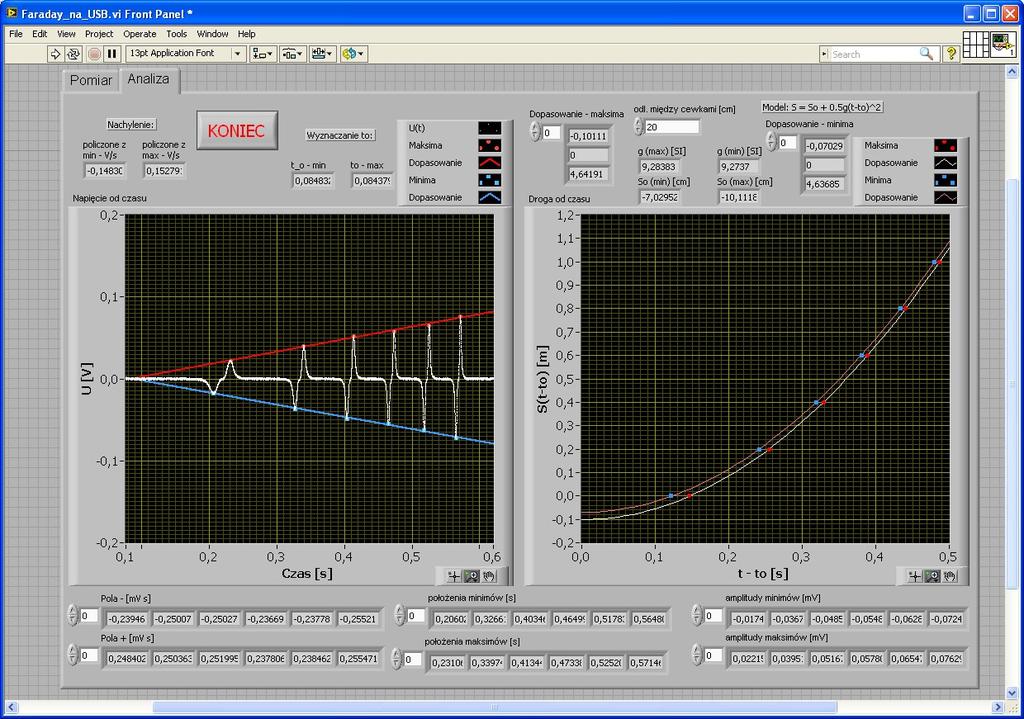Click the amplitudy minimów array index stepper
Screen dimensions: 1024x719
tap(697, 615)
